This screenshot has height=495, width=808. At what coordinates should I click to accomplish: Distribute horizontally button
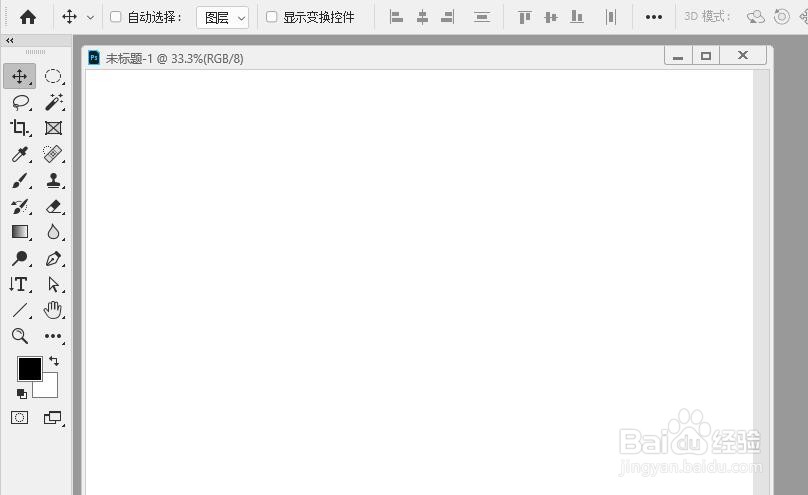pos(611,17)
